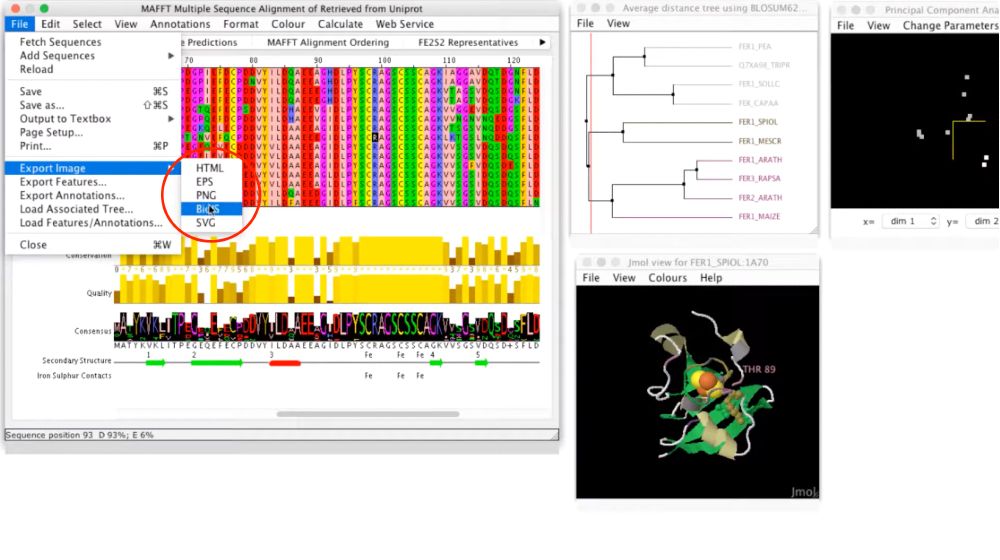This screenshot has height=560, width=1000.
Task: Select FER1_SOLLC leaf in the tree
Action: 759,84
